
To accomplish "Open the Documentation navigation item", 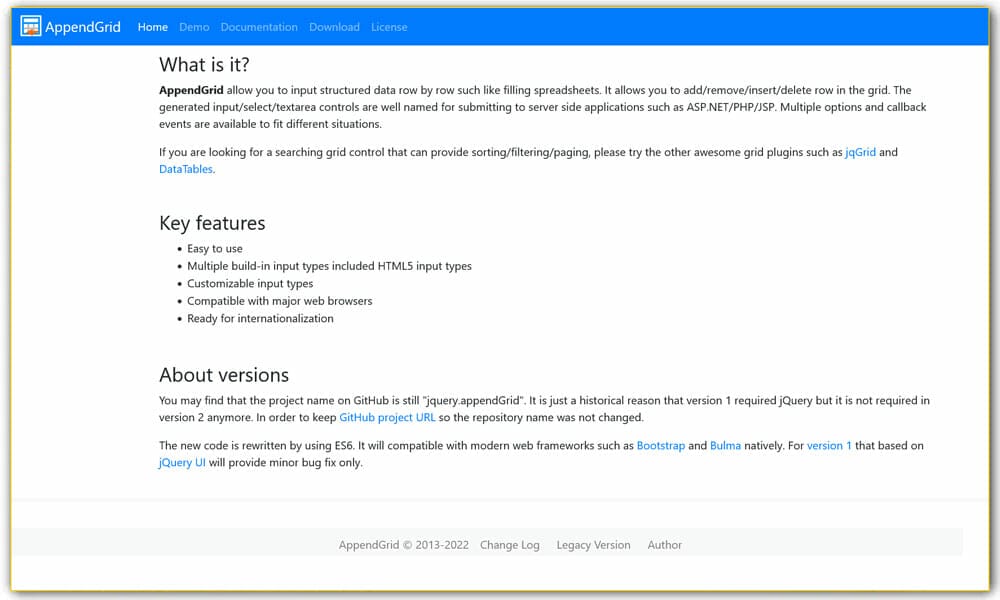I will click(259, 27).
